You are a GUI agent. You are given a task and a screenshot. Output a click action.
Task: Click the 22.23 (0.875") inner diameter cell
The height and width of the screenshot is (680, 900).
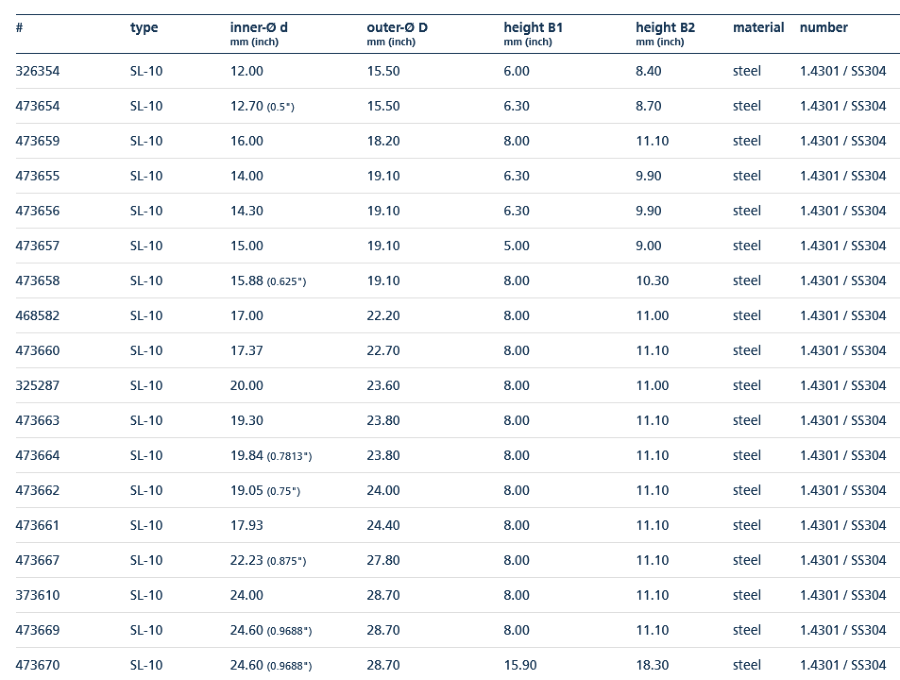point(267,561)
